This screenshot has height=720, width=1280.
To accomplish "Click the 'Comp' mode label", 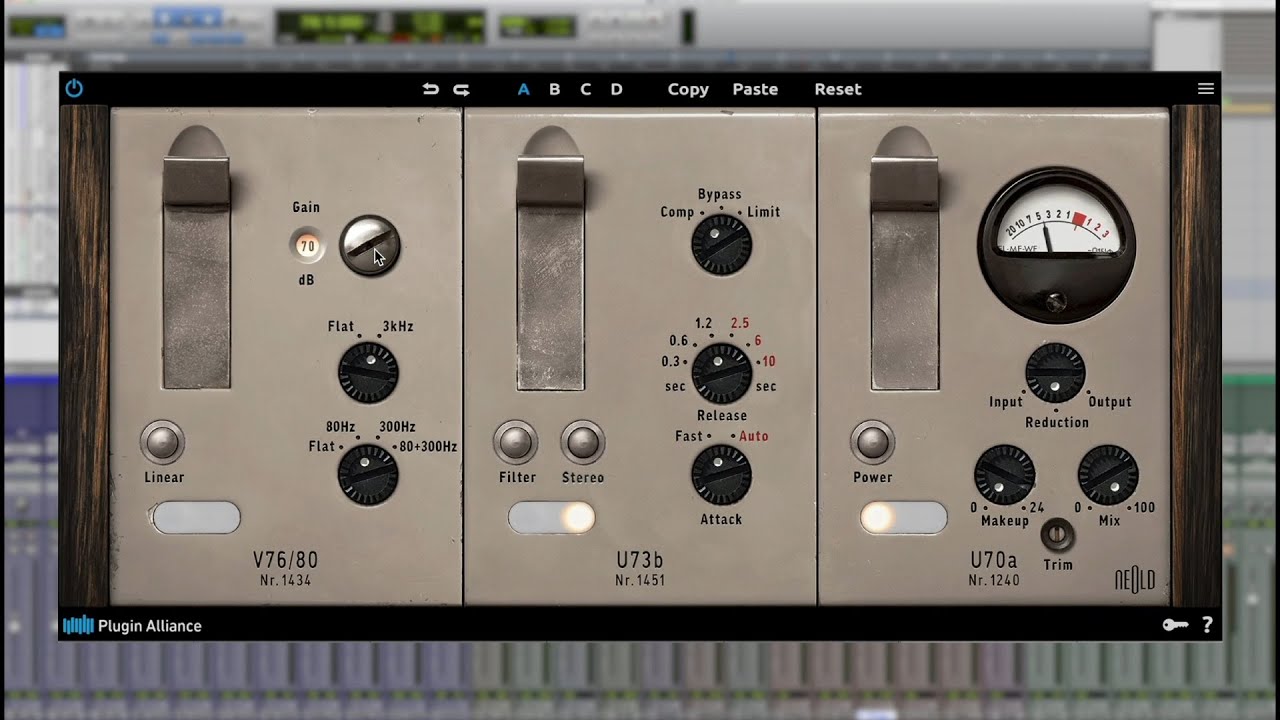I will coord(677,212).
